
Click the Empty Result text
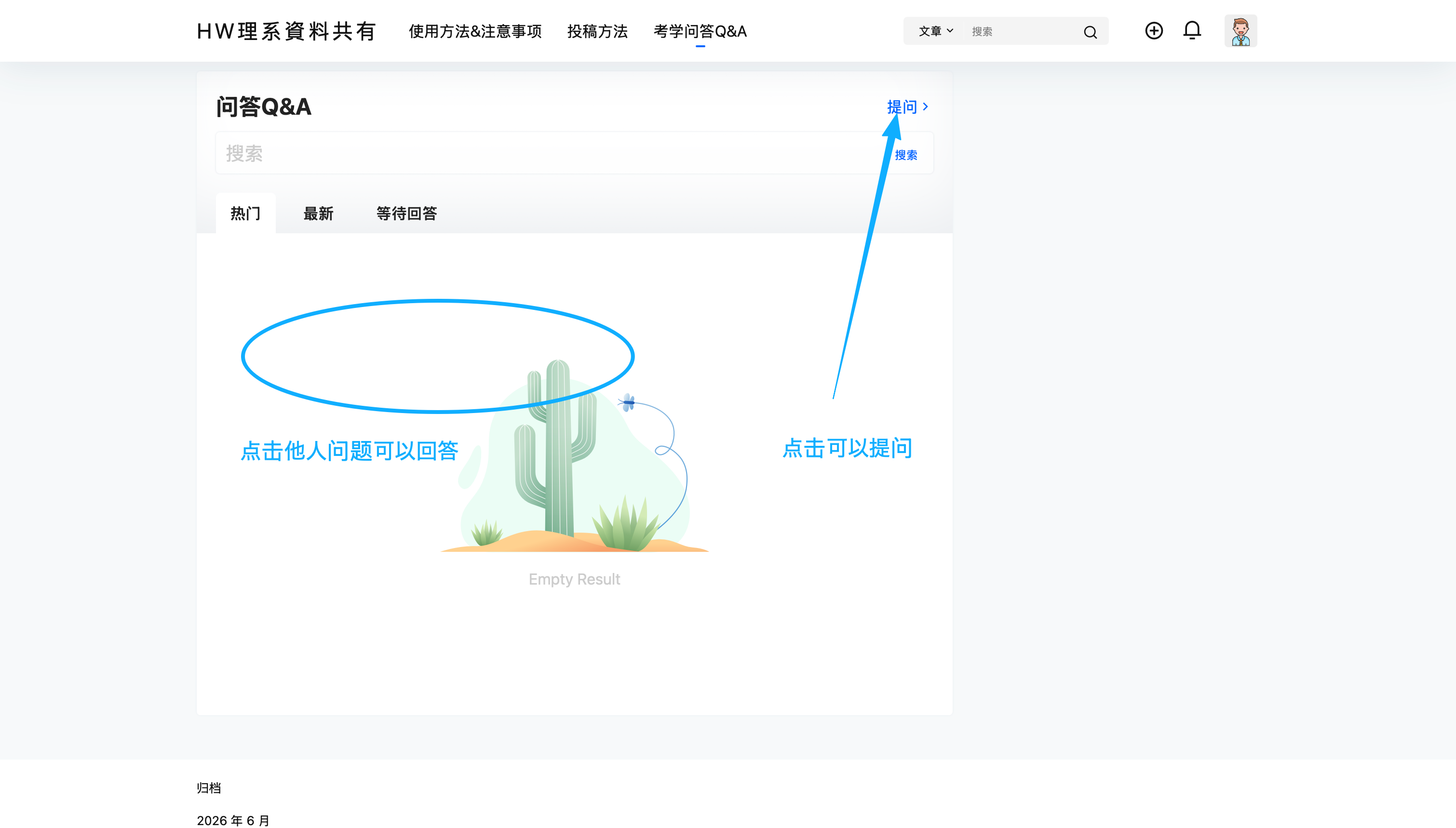coord(574,579)
